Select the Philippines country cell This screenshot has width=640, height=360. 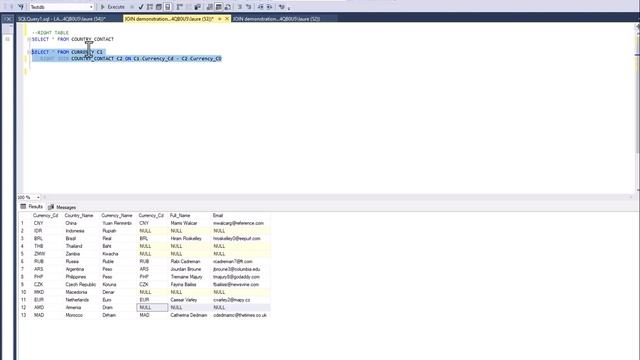coord(81,277)
